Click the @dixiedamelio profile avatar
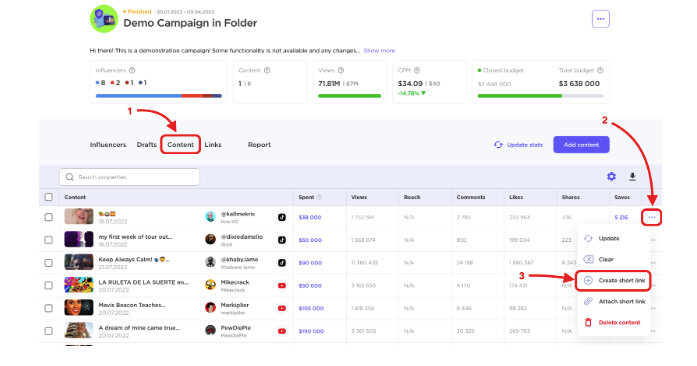This screenshot has height=366, width=697. click(x=210, y=240)
